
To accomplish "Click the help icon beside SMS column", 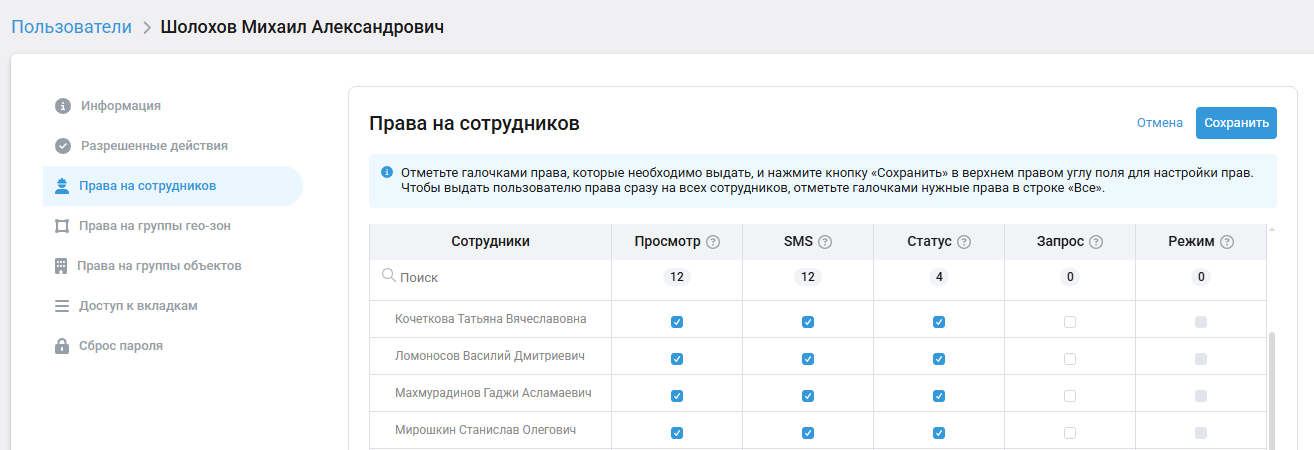I will coord(825,242).
